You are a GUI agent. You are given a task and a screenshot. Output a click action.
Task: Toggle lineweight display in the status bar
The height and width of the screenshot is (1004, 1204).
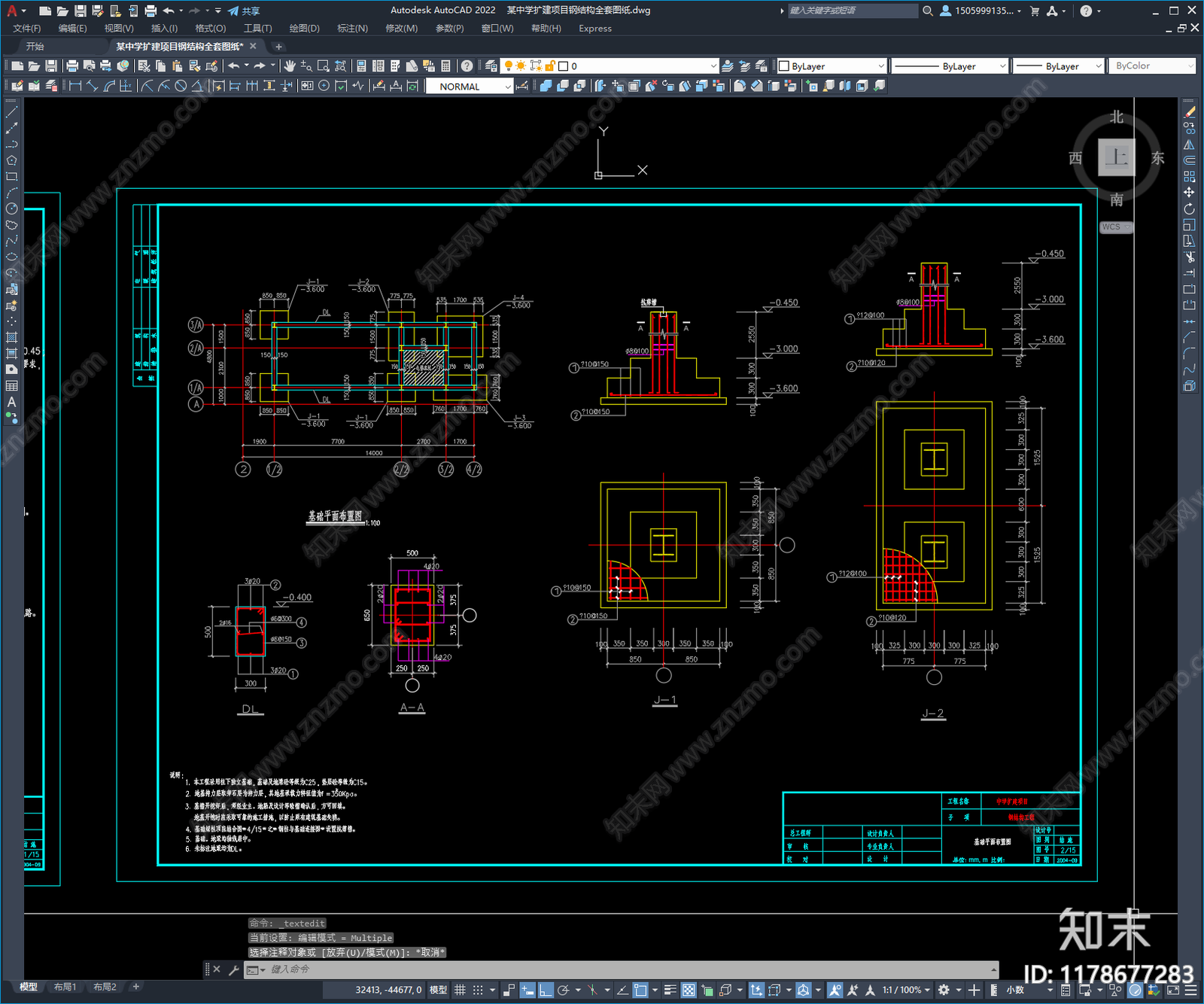pyautogui.click(x=670, y=990)
